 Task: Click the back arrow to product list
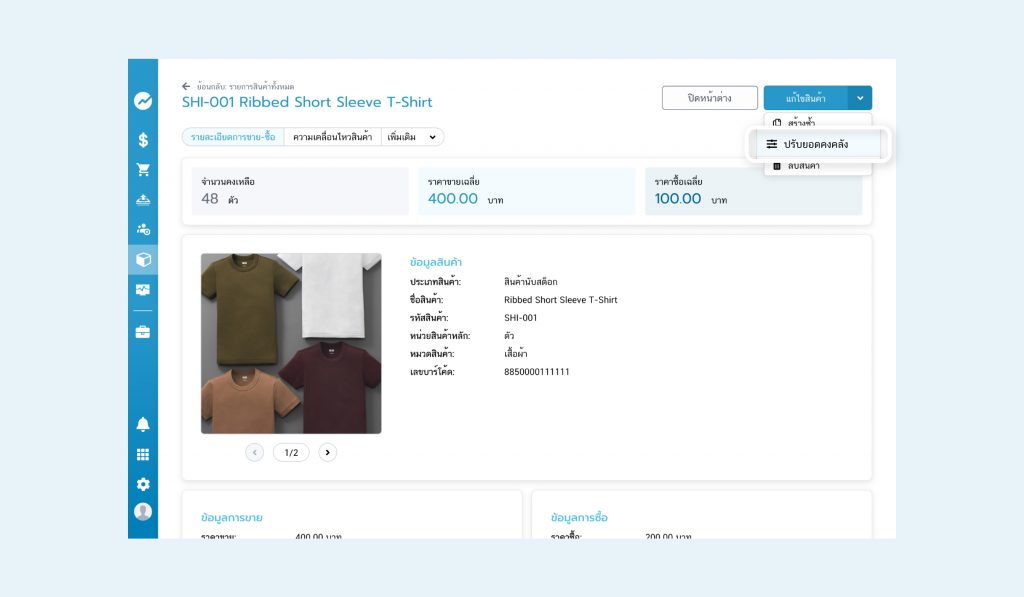pyautogui.click(x=186, y=87)
